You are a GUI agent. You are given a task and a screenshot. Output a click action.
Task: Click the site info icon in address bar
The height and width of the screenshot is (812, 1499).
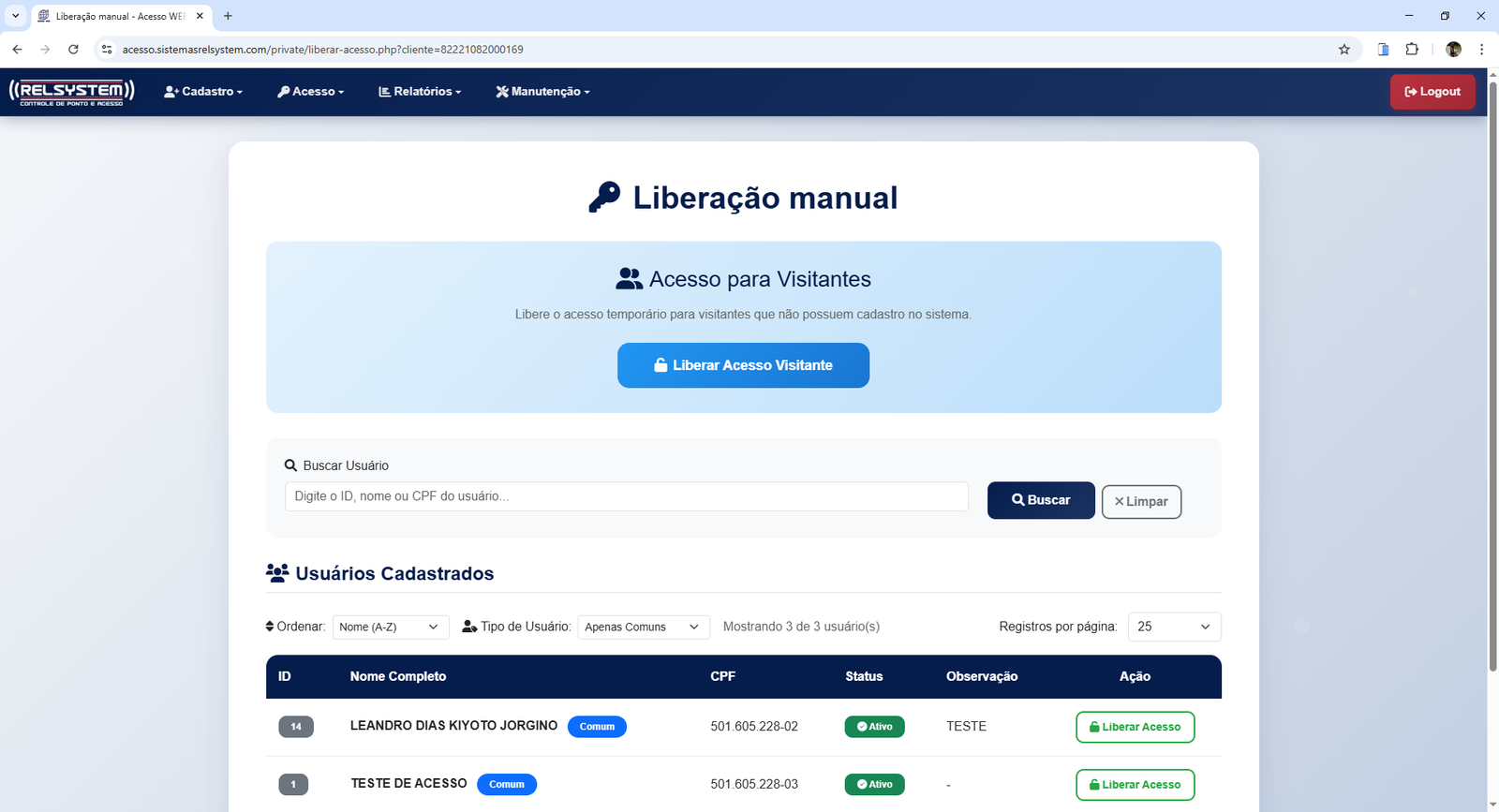point(107,50)
